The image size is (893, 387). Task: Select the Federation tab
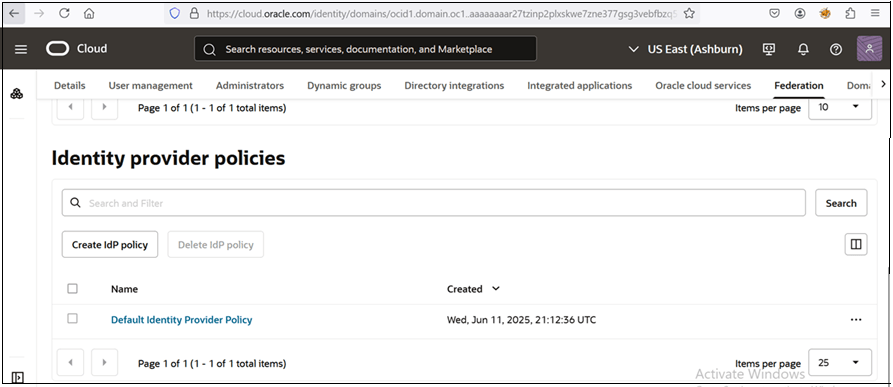click(x=798, y=85)
